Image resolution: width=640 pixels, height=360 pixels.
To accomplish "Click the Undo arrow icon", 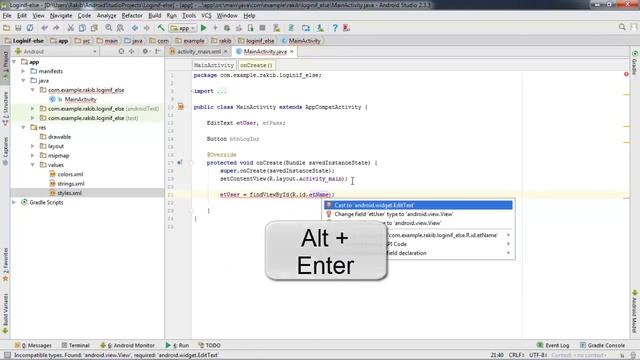I will tap(44, 28).
